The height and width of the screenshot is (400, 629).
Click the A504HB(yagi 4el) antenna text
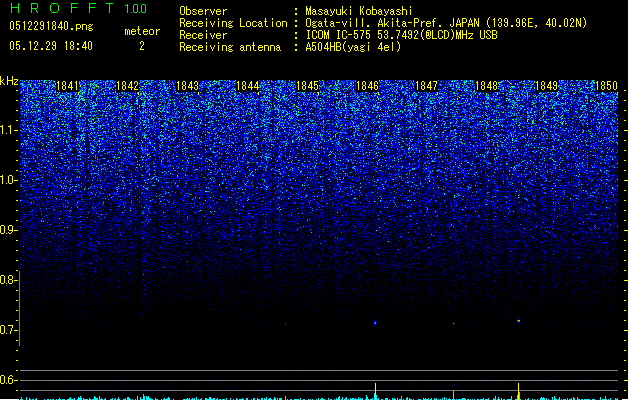353,47
